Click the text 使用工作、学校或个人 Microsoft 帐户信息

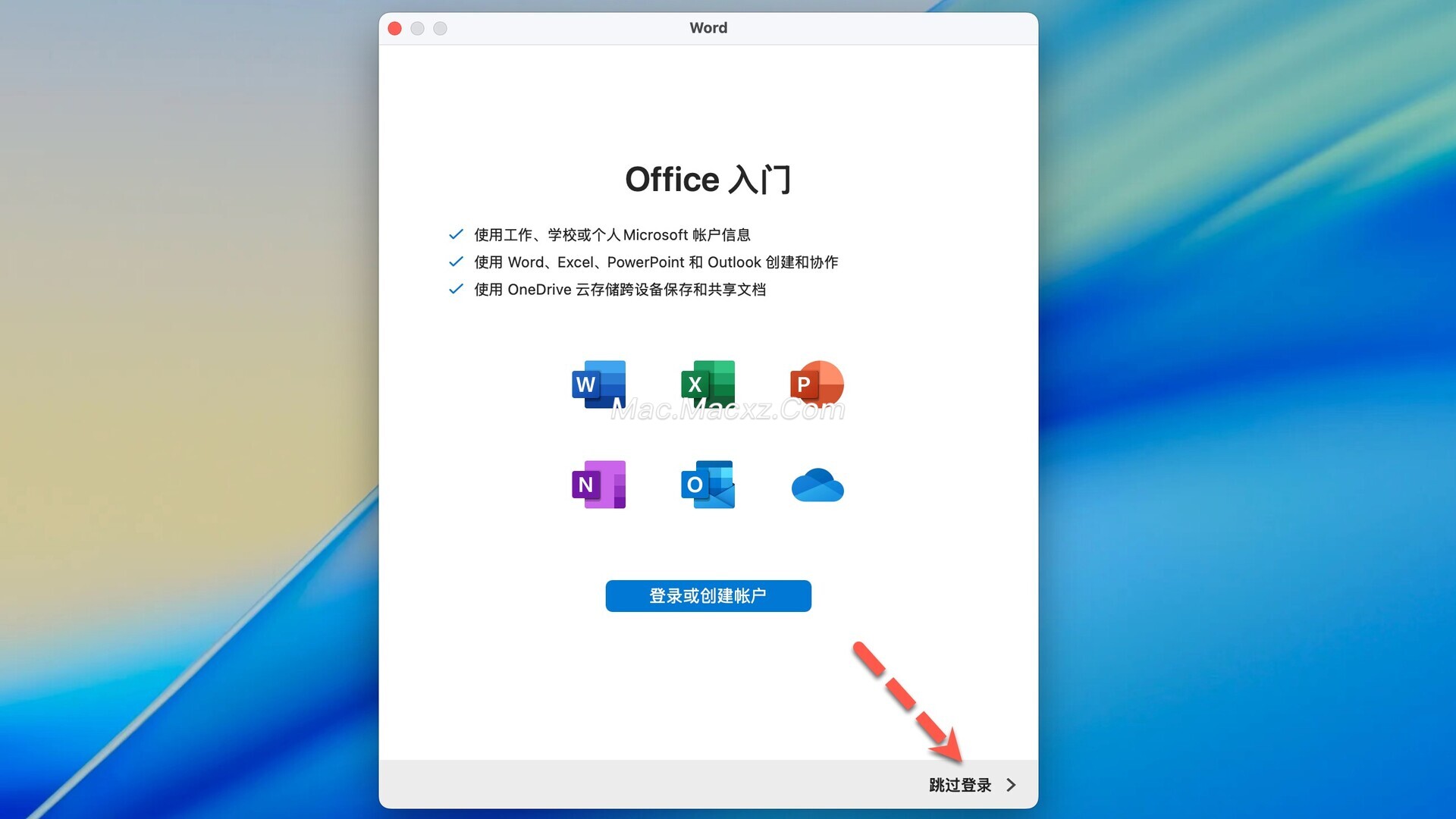tap(612, 235)
